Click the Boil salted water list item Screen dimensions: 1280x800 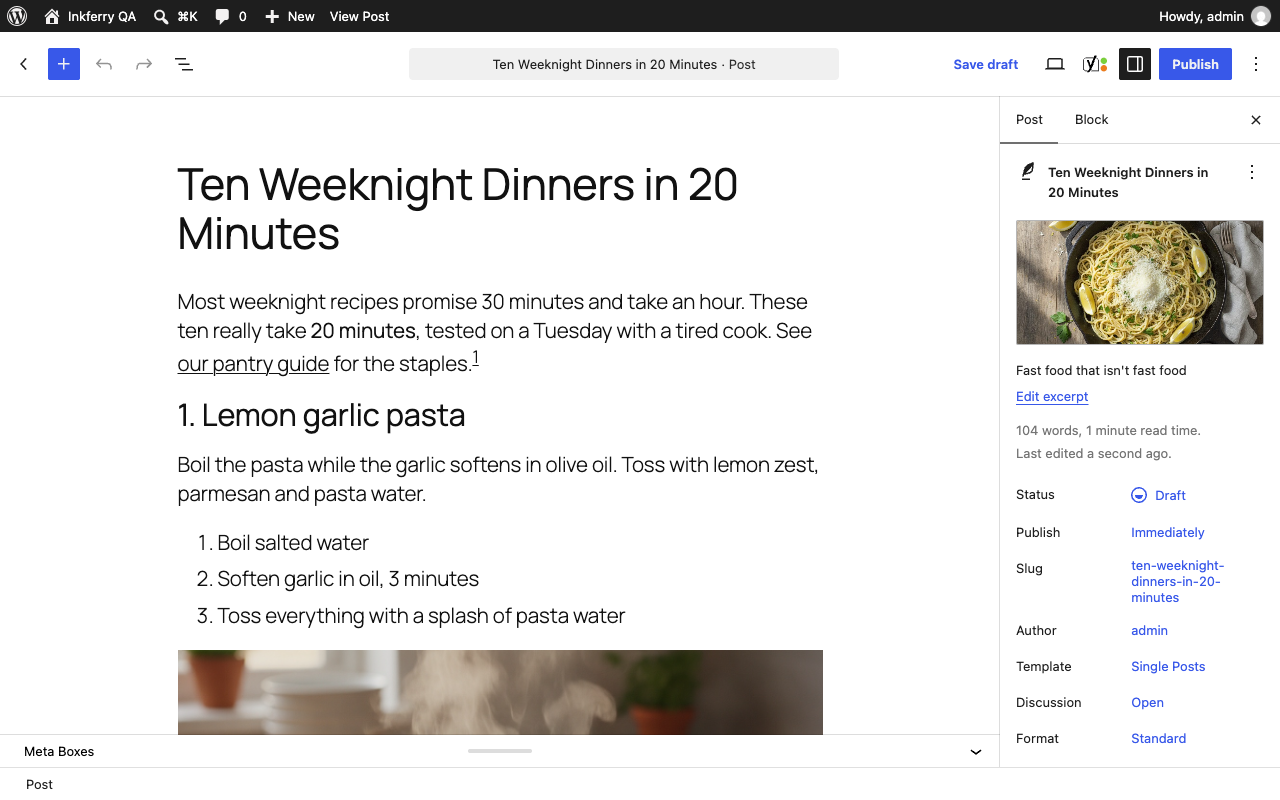pos(293,543)
